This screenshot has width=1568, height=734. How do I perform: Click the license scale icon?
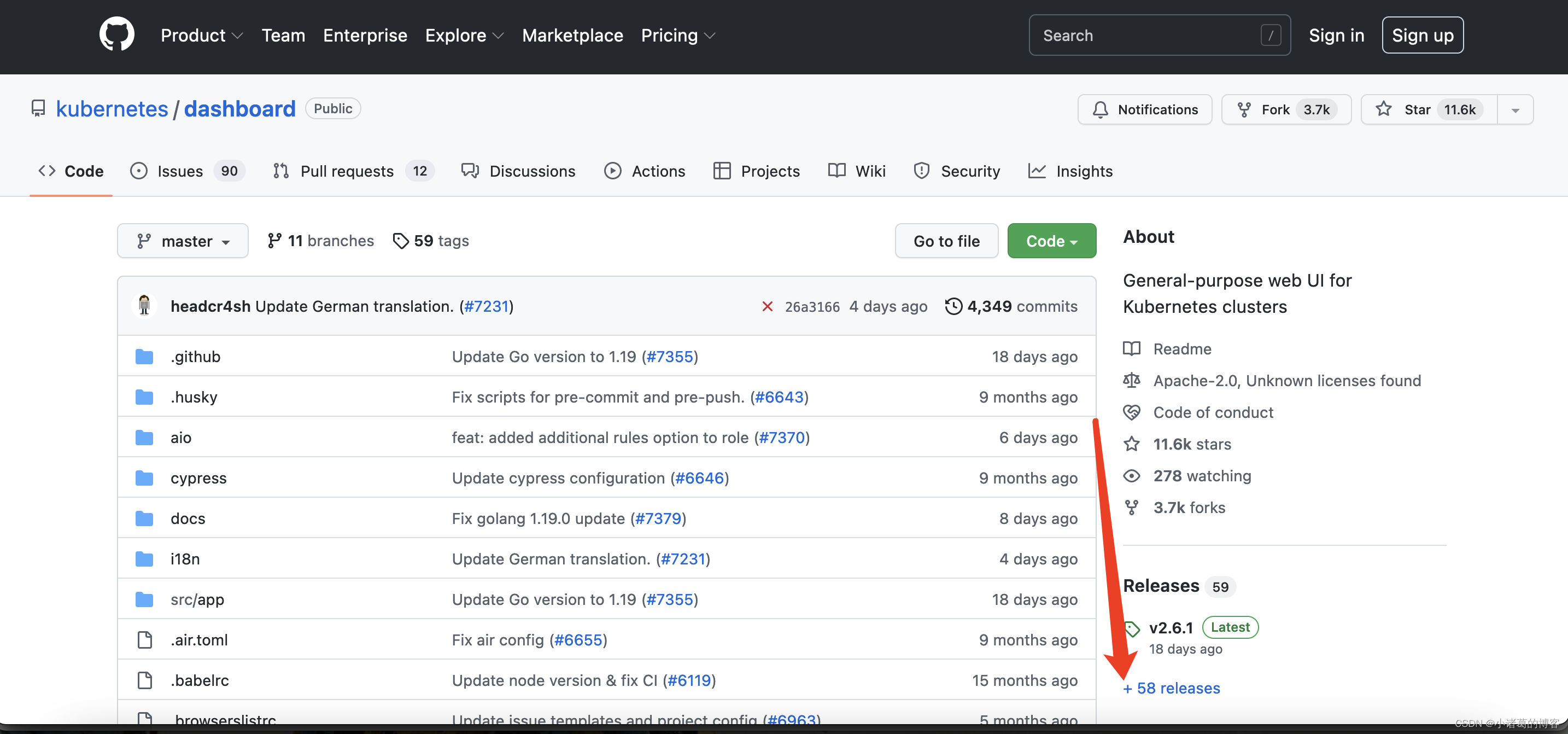point(1132,381)
